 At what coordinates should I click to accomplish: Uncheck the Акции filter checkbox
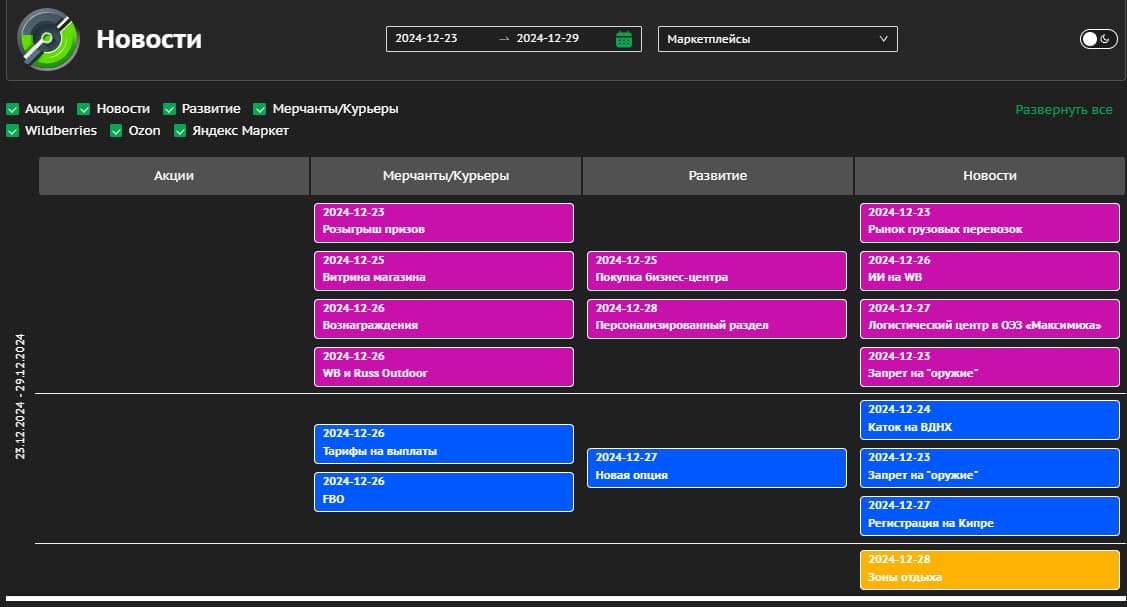pos(13,109)
